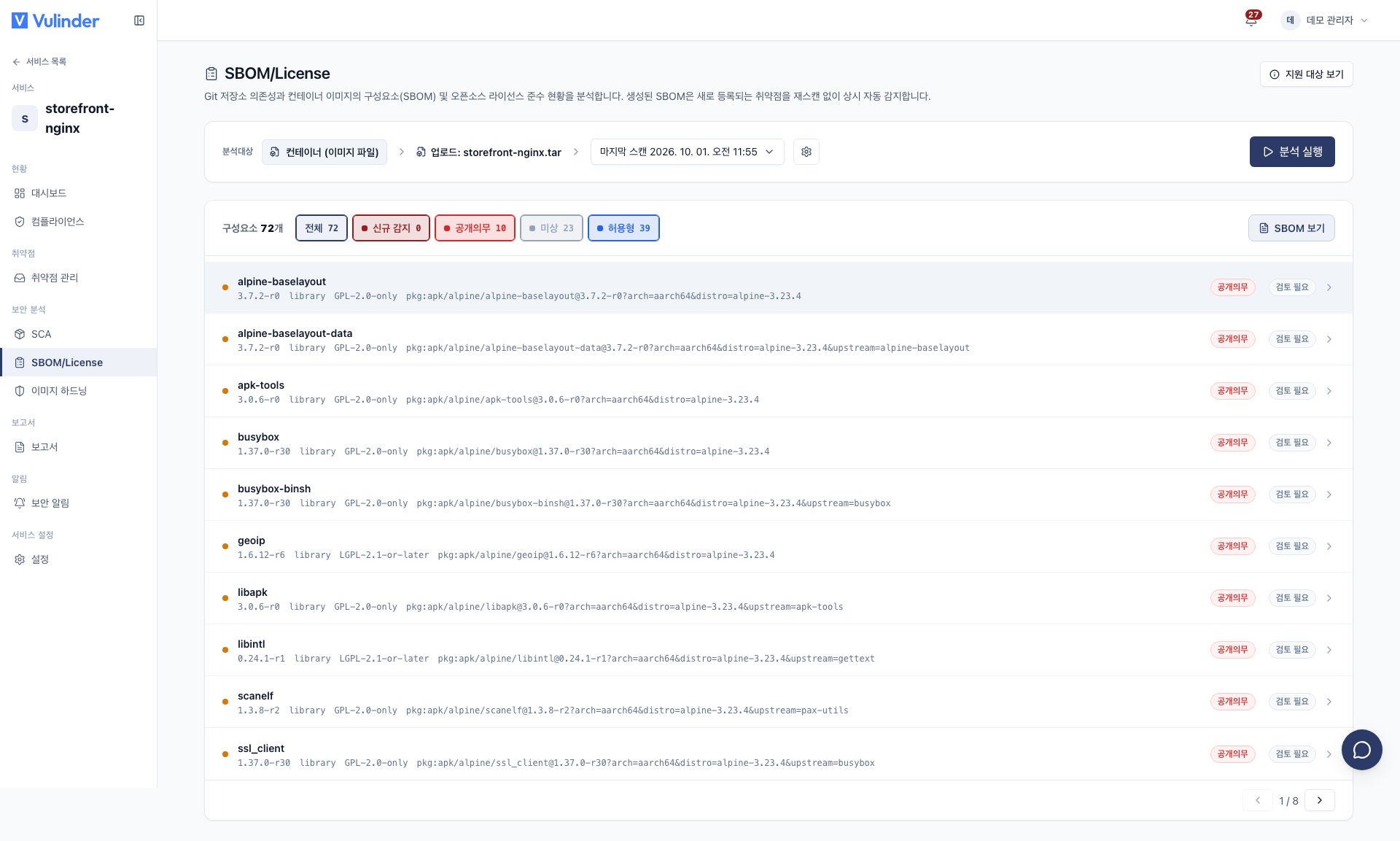Image resolution: width=1400 pixels, height=841 pixels.
Task: Select SBOM/License in the sidebar
Action: click(78, 363)
